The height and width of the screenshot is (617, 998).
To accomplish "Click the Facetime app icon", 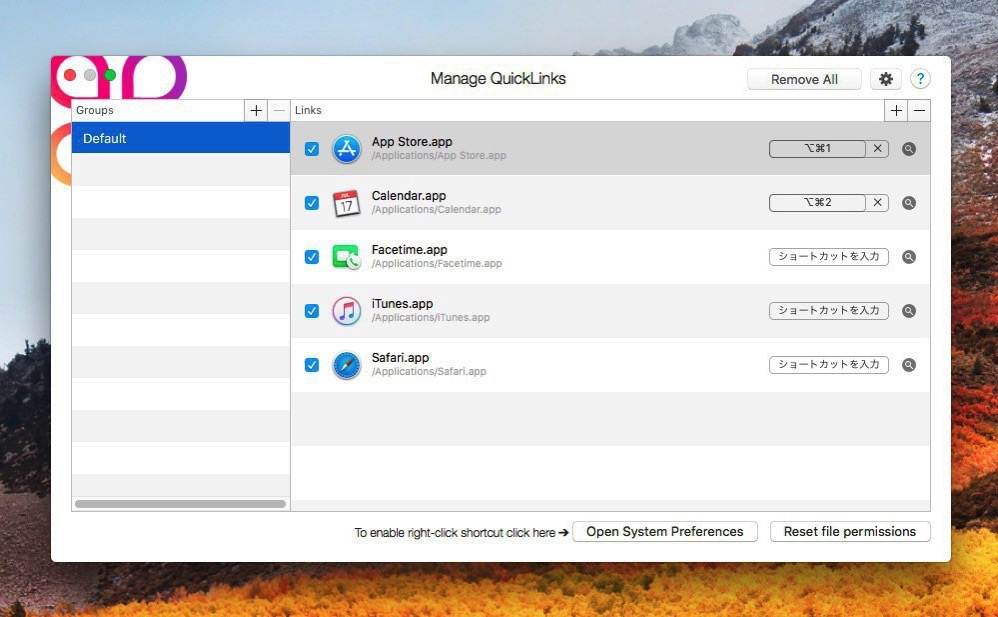I will pyautogui.click(x=346, y=257).
